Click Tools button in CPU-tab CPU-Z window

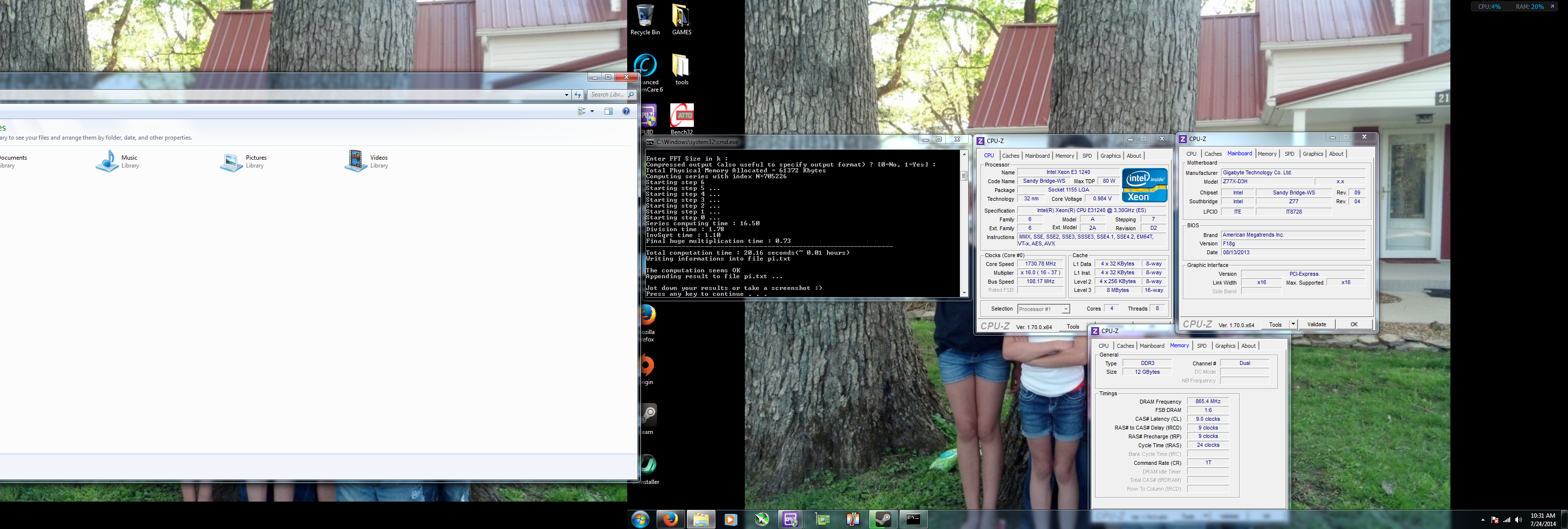tap(1073, 327)
